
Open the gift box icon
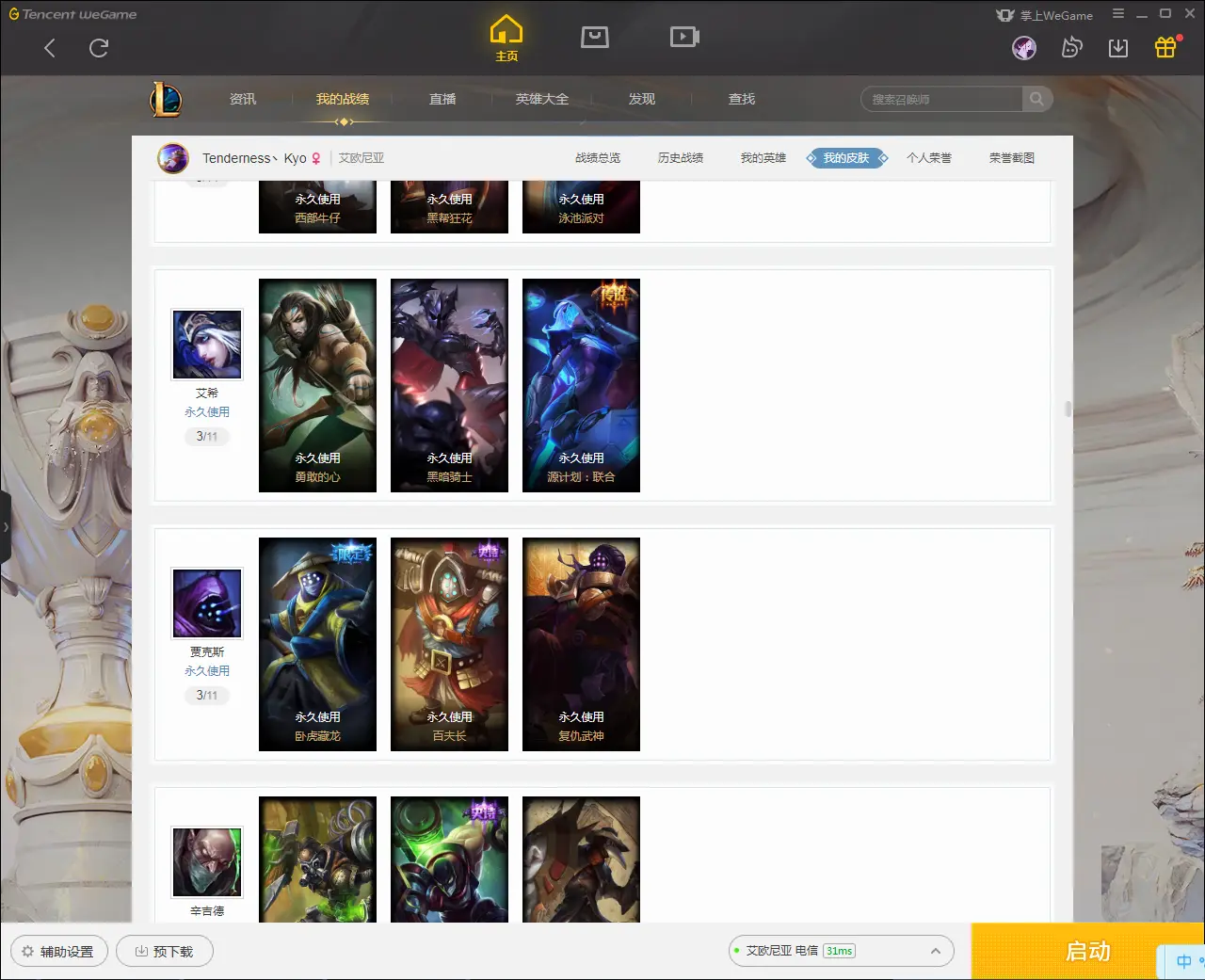click(x=1165, y=47)
